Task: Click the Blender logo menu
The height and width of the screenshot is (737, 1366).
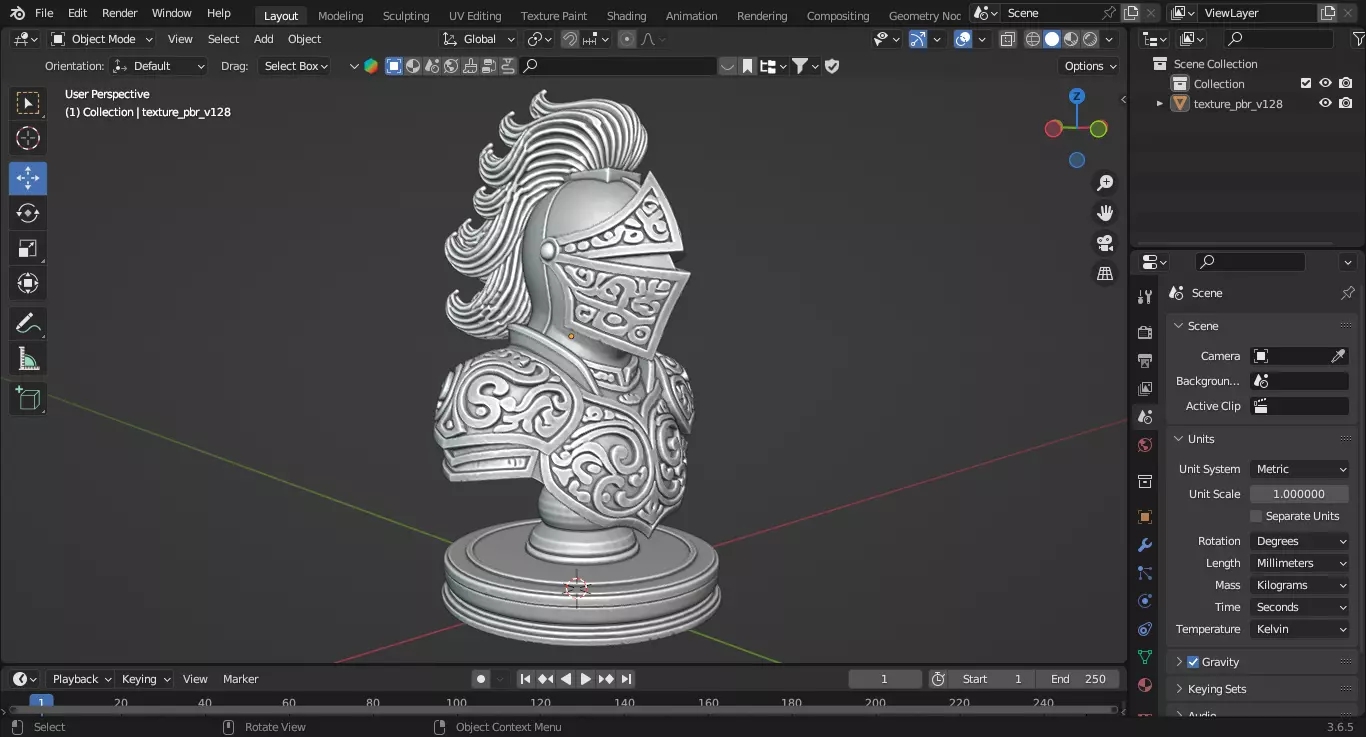Action: tap(17, 13)
